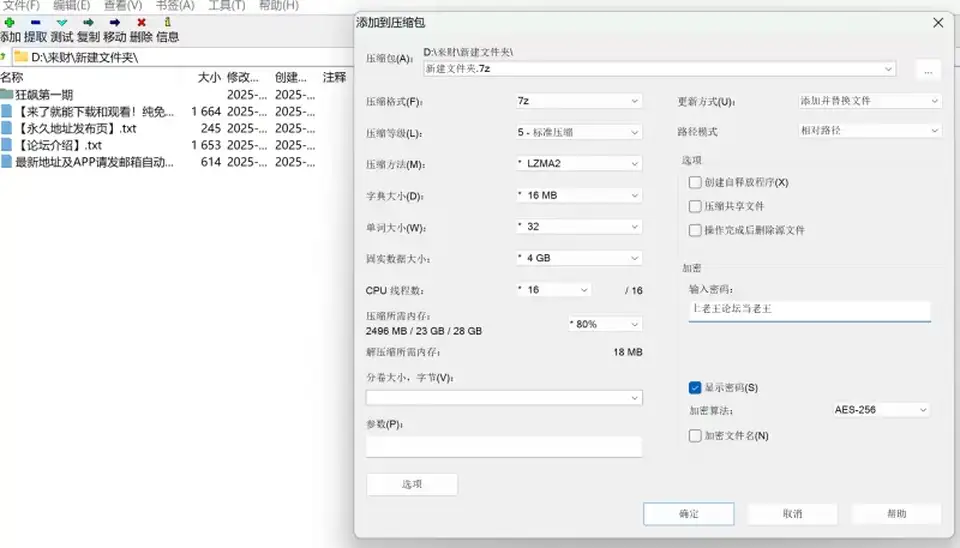Image resolution: width=960 pixels, height=548 pixels.
Task: Sort by 创建... column header
Action: click(x=291, y=77)
